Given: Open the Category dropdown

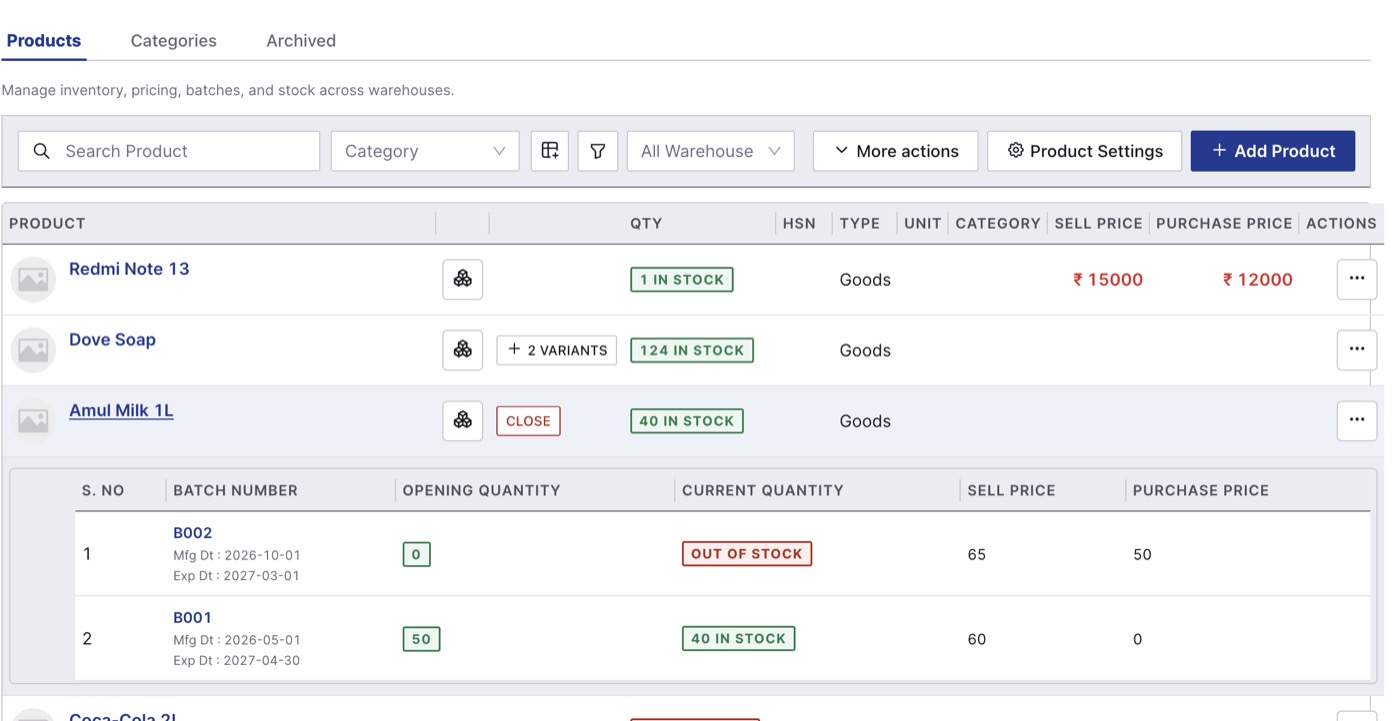Looking at the screenshot, I should pos(425,151).
